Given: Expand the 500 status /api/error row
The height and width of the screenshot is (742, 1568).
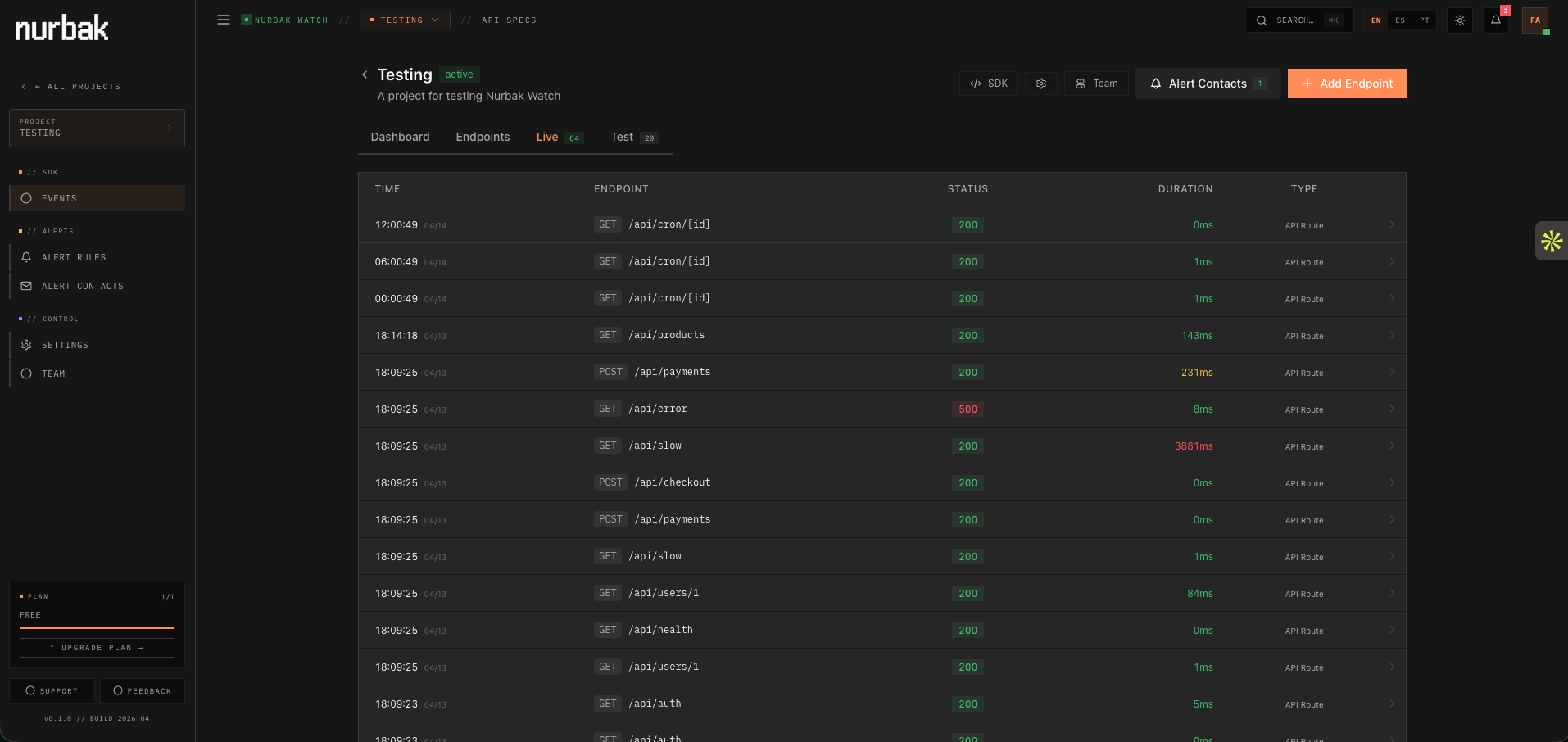Looking at the screenshot, I should [x=882, y=409].
